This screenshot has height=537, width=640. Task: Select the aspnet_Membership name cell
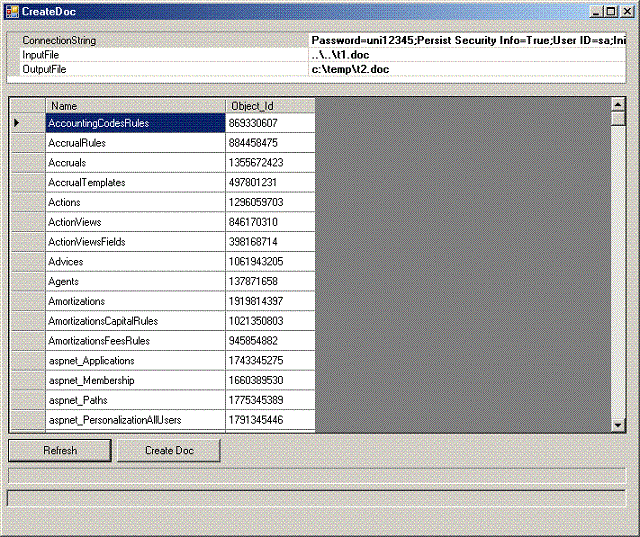tap(136, 380)
